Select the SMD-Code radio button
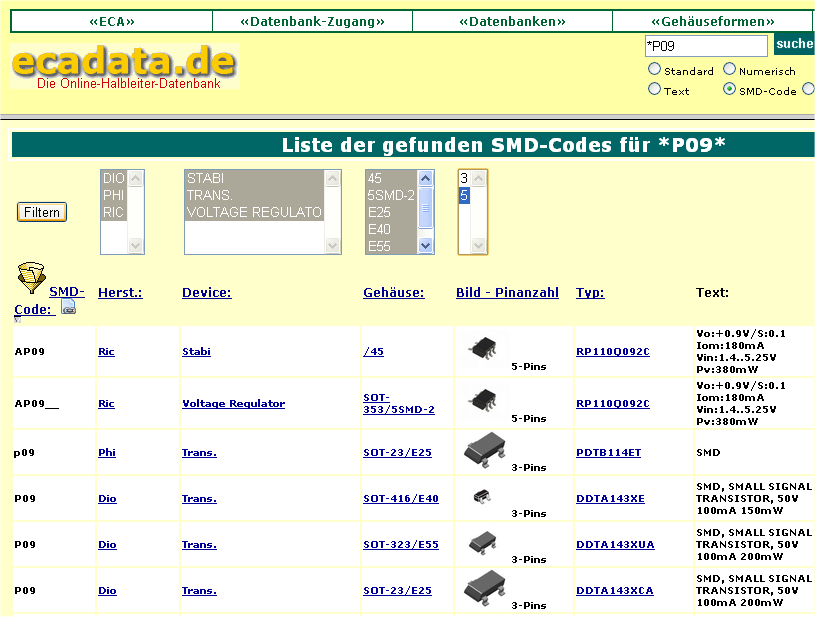Screen dimensions: 815x617 (x=730, y=89)
